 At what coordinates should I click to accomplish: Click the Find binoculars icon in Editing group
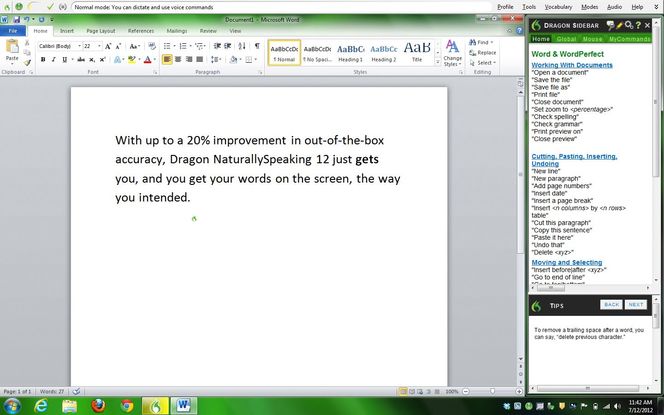(472, 43)
